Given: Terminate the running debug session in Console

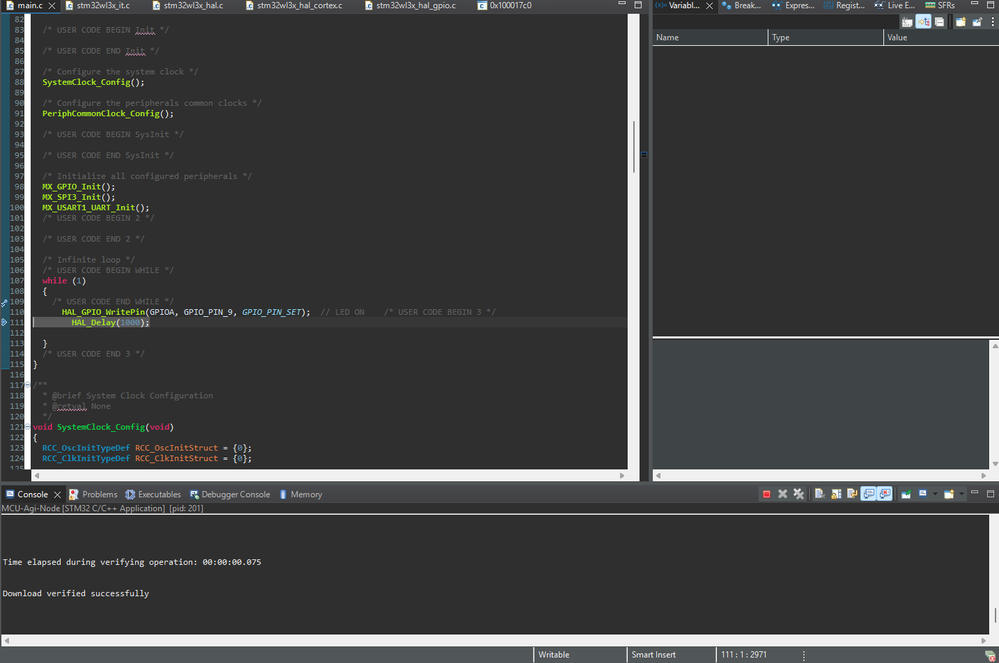Looking at the screenshot, I should click(x=766, y=494).
